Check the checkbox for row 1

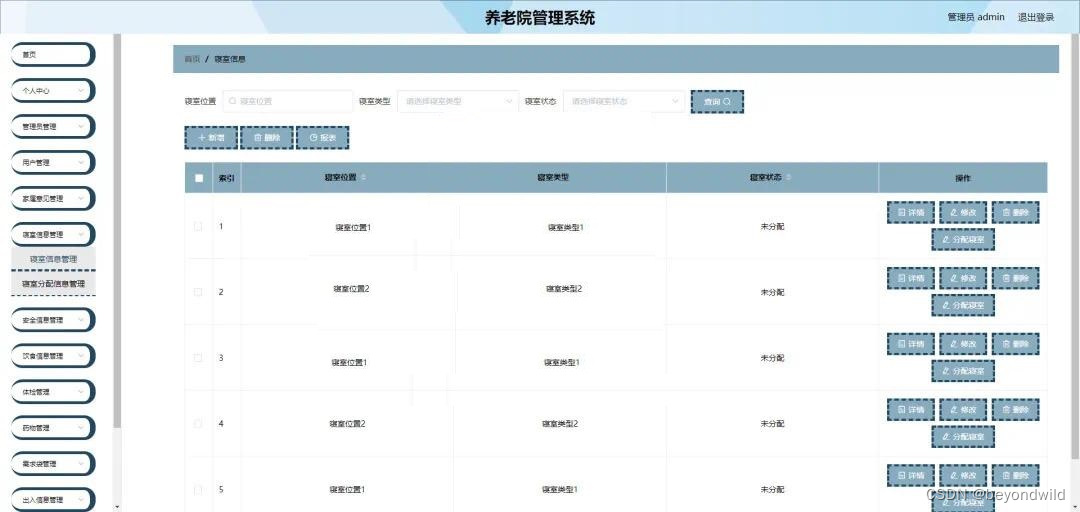pyautogui.click(x=198, y=226)
